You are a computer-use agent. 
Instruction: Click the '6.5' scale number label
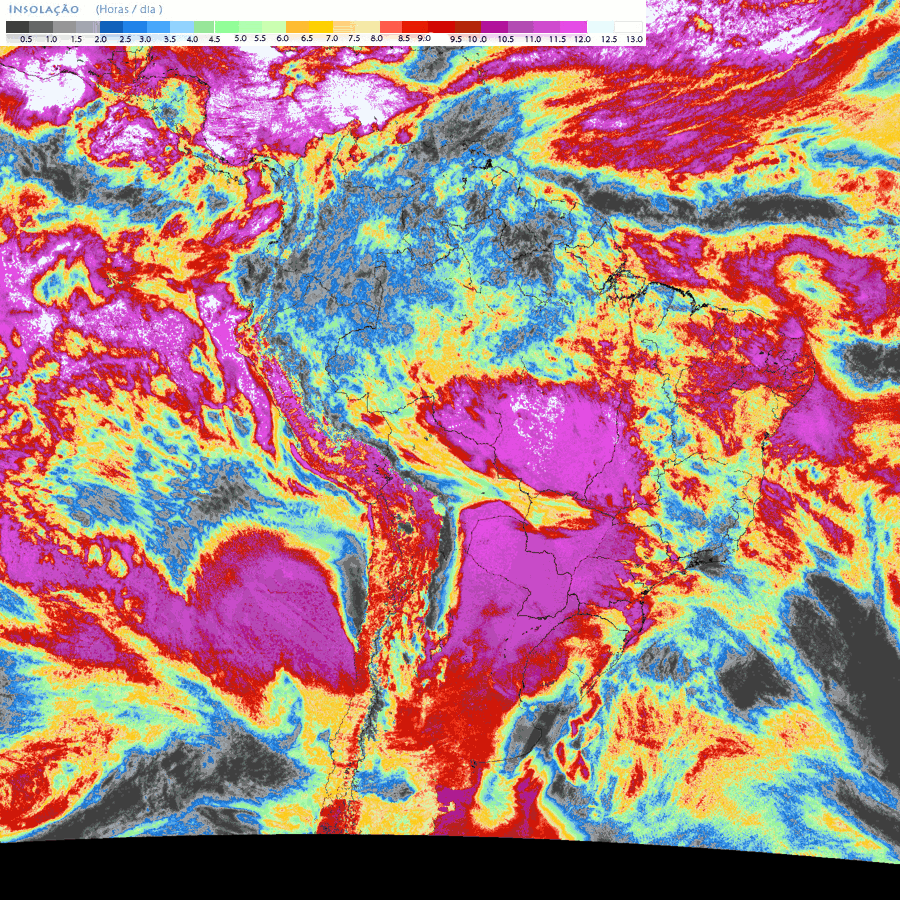click(x=307, y=38)
